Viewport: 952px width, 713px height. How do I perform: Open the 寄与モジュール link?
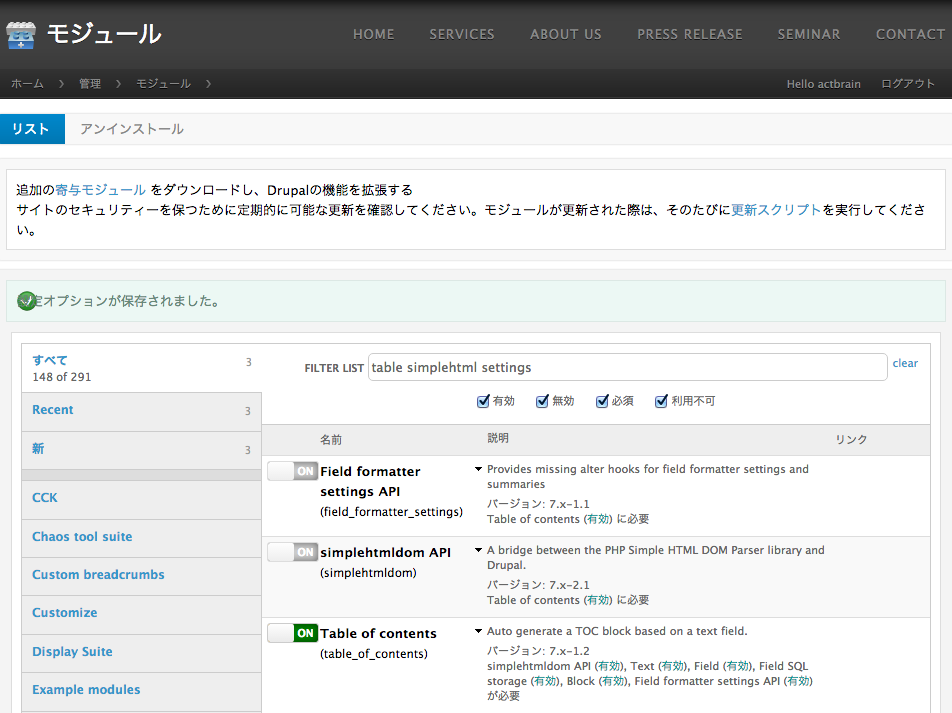(x=100, y=190)
